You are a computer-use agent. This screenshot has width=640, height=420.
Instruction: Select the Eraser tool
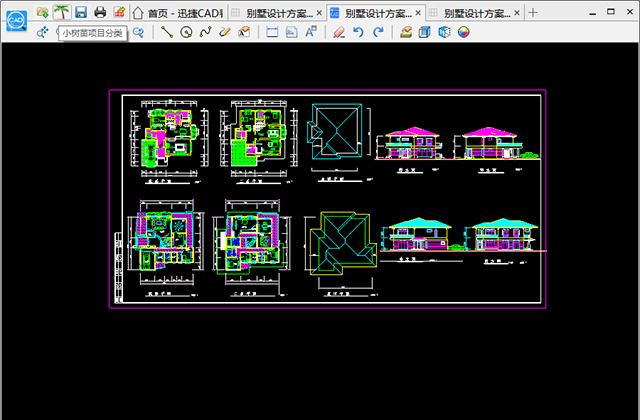pos(339,32)
